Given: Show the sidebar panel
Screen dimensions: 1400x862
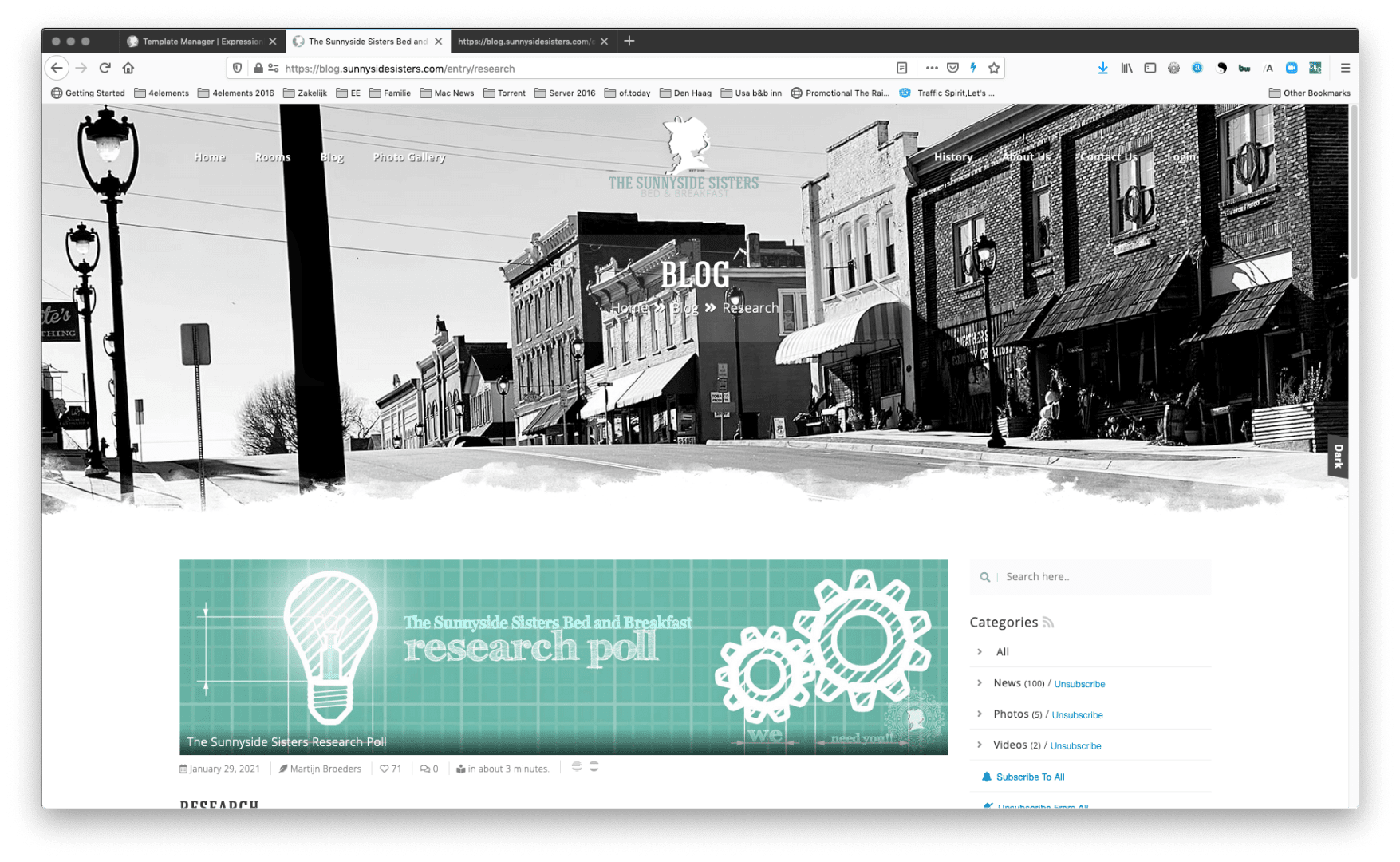Looking at the screenshot, I should pos(1150,68).
